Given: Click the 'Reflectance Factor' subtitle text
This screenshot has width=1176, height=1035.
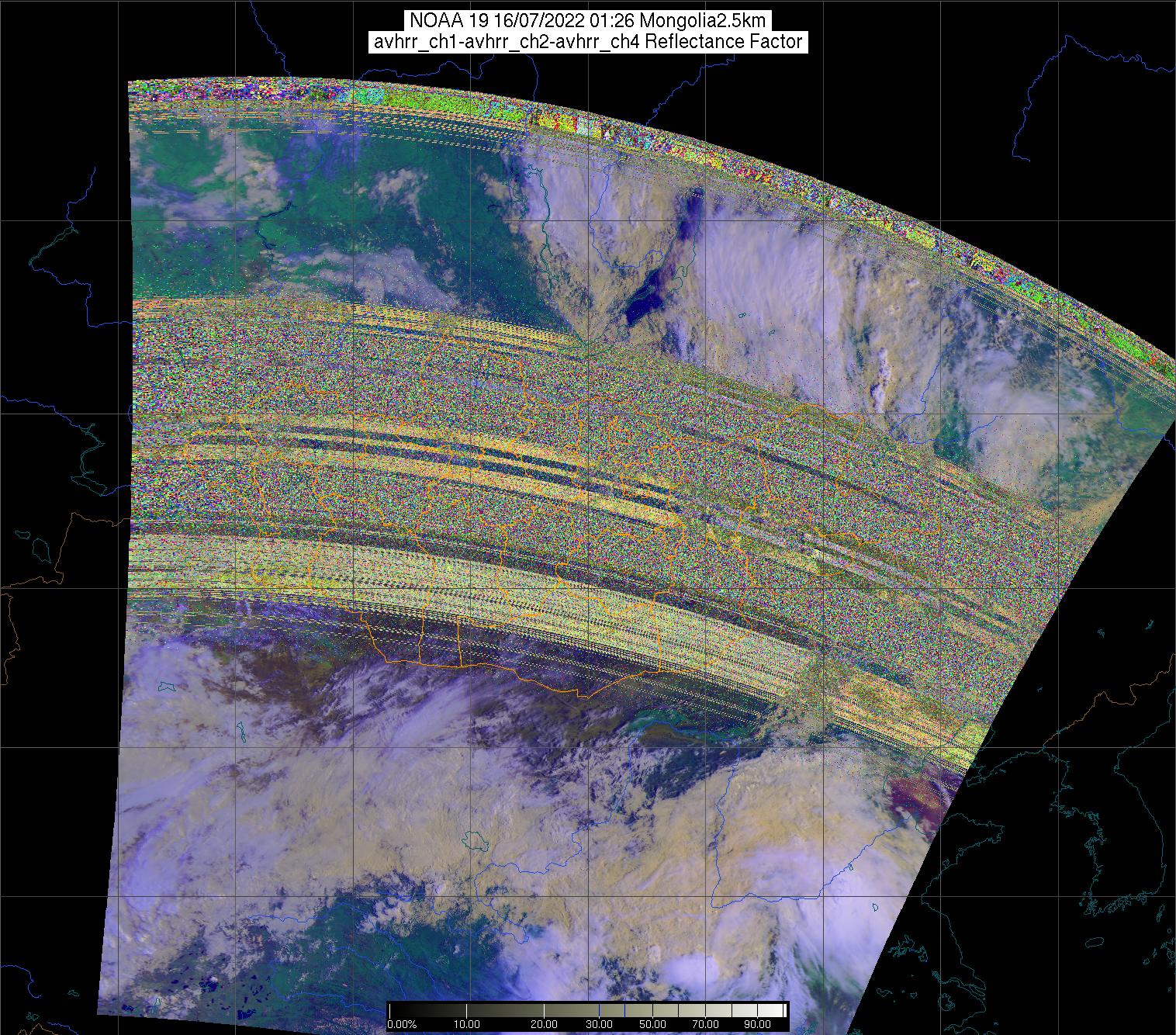Looking at the screenshot, I should click(724, 42).
